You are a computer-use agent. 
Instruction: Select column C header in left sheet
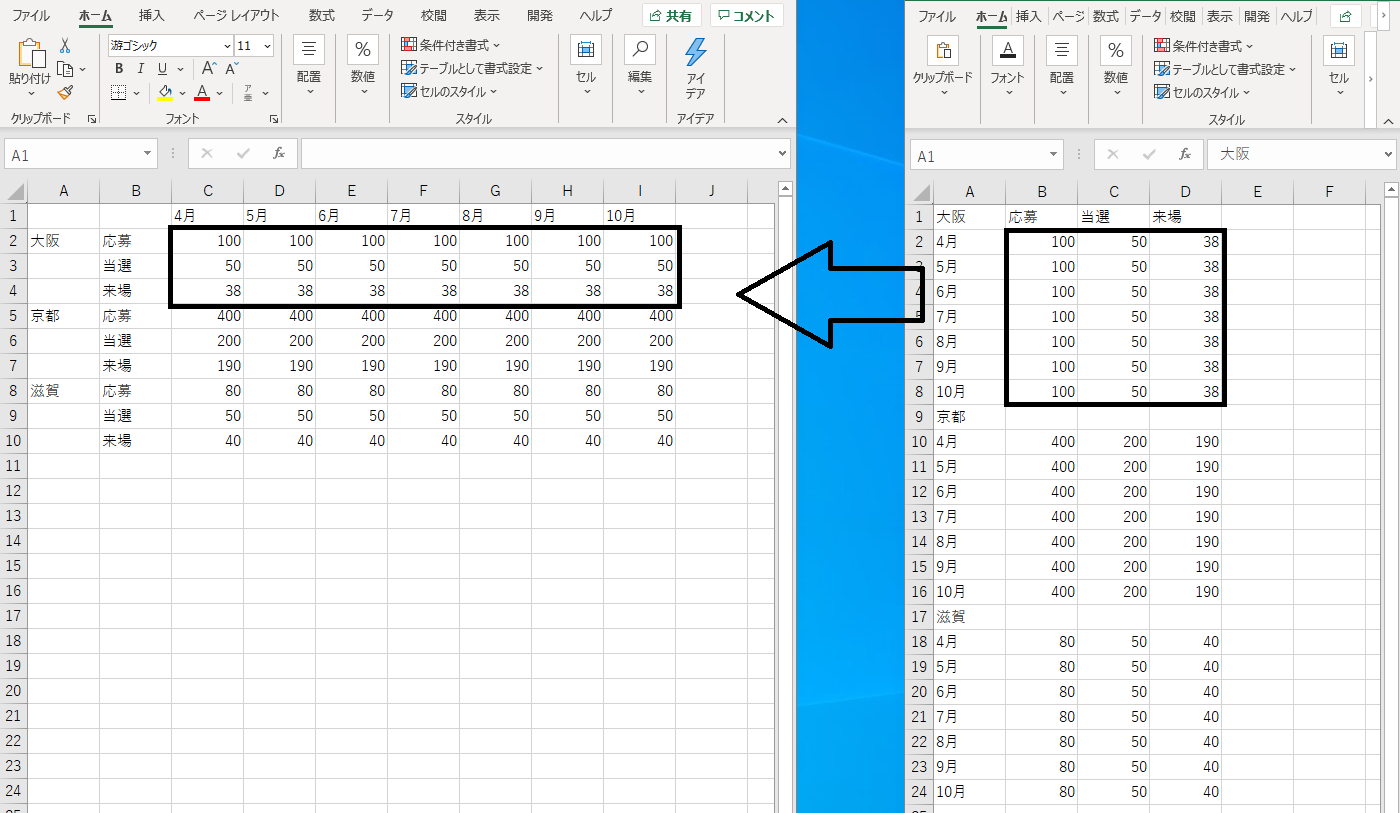(208, 191)
